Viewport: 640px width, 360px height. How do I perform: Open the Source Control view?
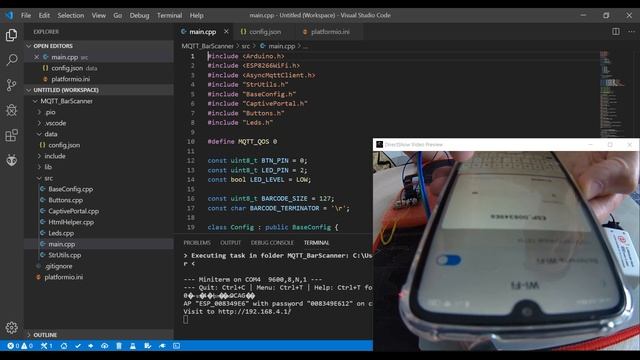click(x=11, y=85)
